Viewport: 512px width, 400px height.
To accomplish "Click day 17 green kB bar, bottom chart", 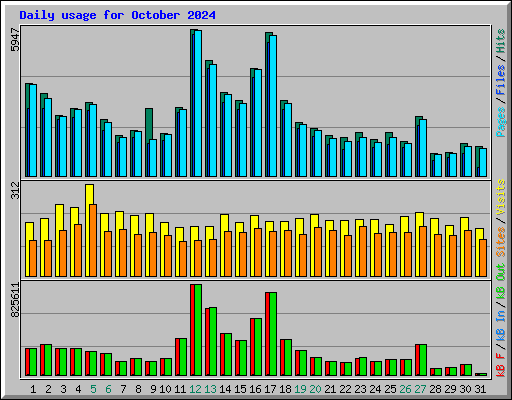I will point(273,334).
